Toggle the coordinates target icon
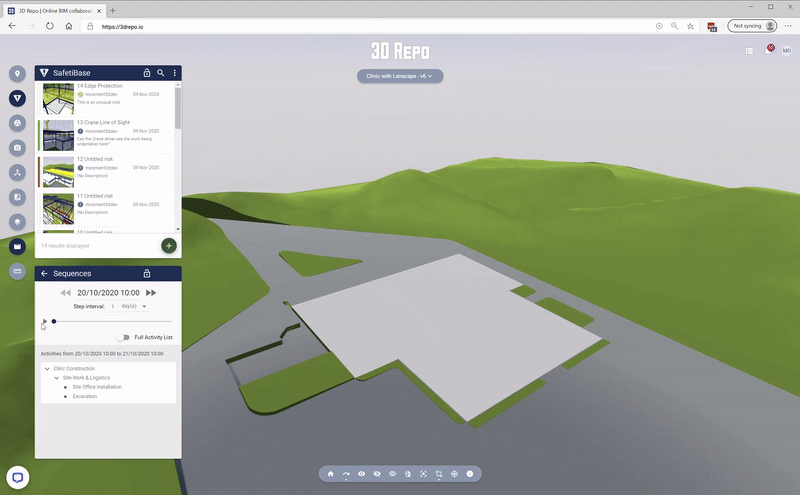Viewport: 800px width, 495px height. point(454,474)
